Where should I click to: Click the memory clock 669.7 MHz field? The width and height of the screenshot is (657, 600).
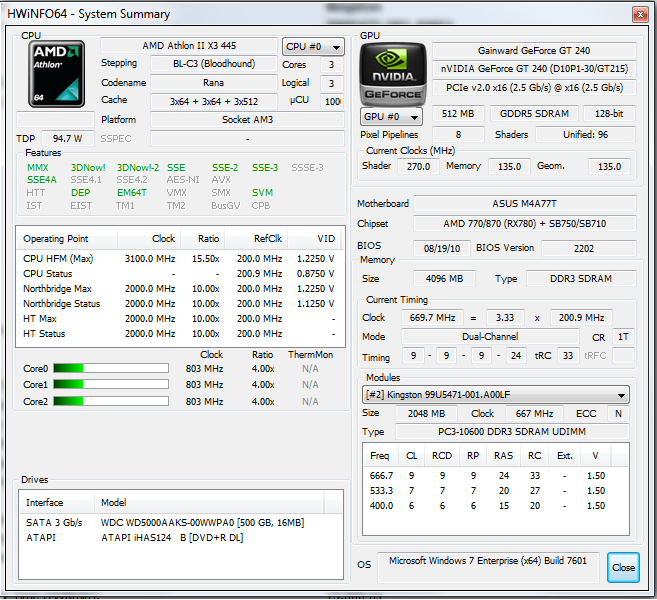(x=432, y=318)
